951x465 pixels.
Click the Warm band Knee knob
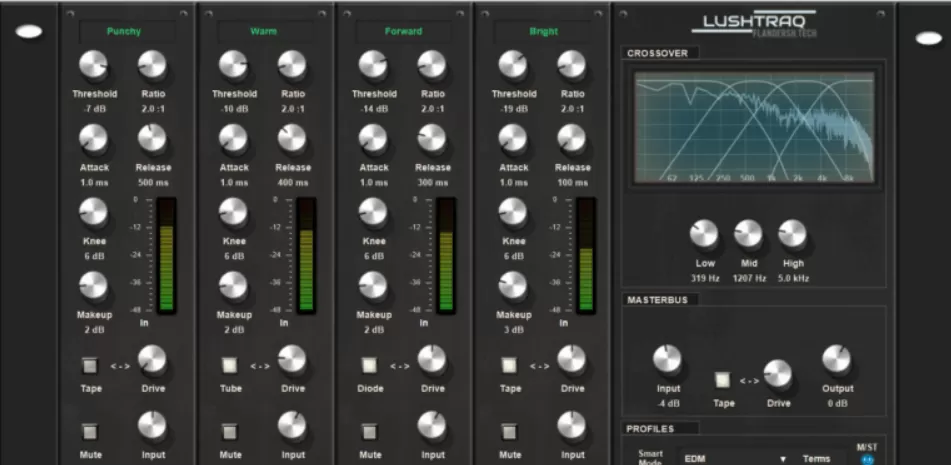[x=234, y=212]
